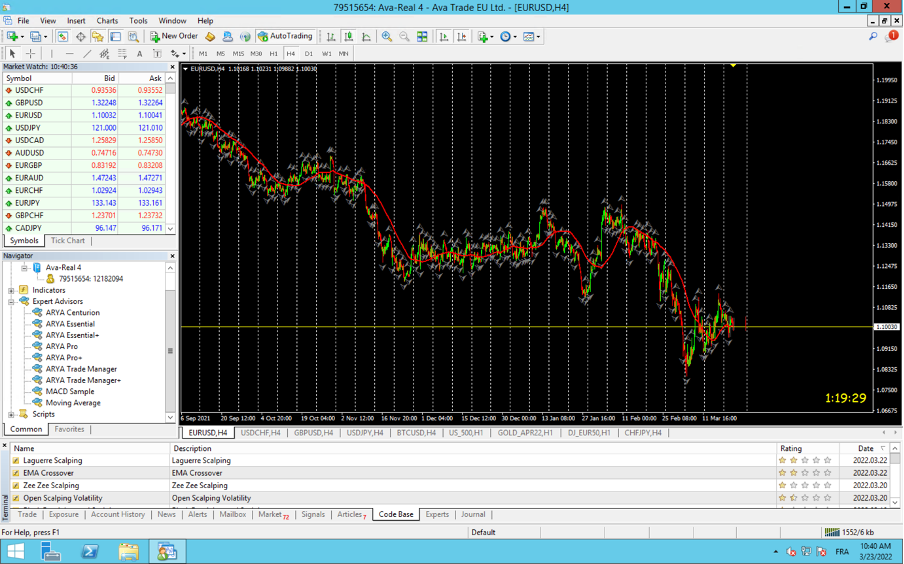Zoom out on the chart
This screenshot has width=904, height=564.
click(404, 36)
